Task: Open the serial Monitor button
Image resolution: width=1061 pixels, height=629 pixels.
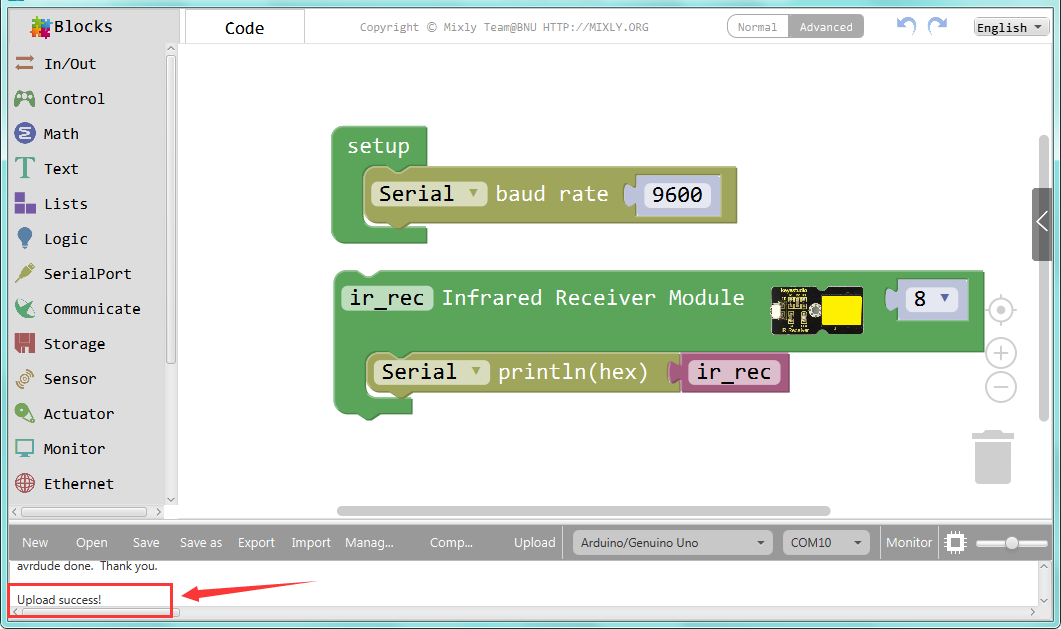Action: click(909, 543)
